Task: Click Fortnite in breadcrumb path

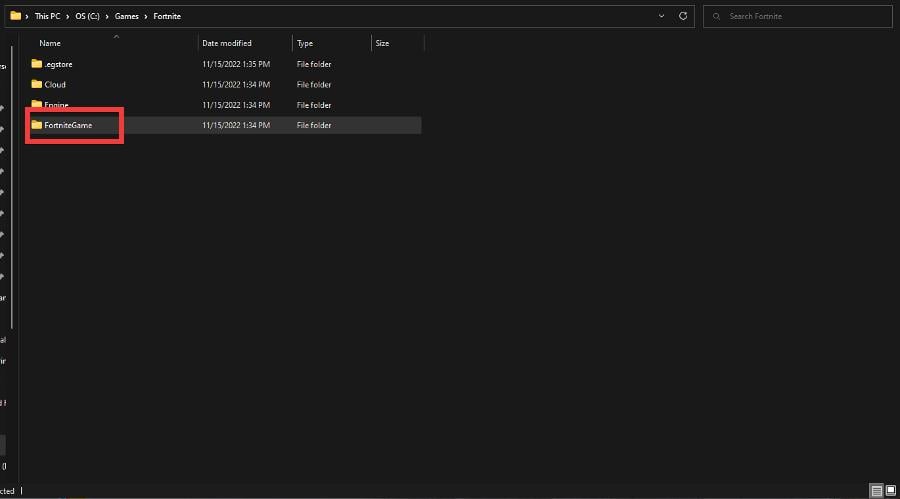Action: [167, 16]
